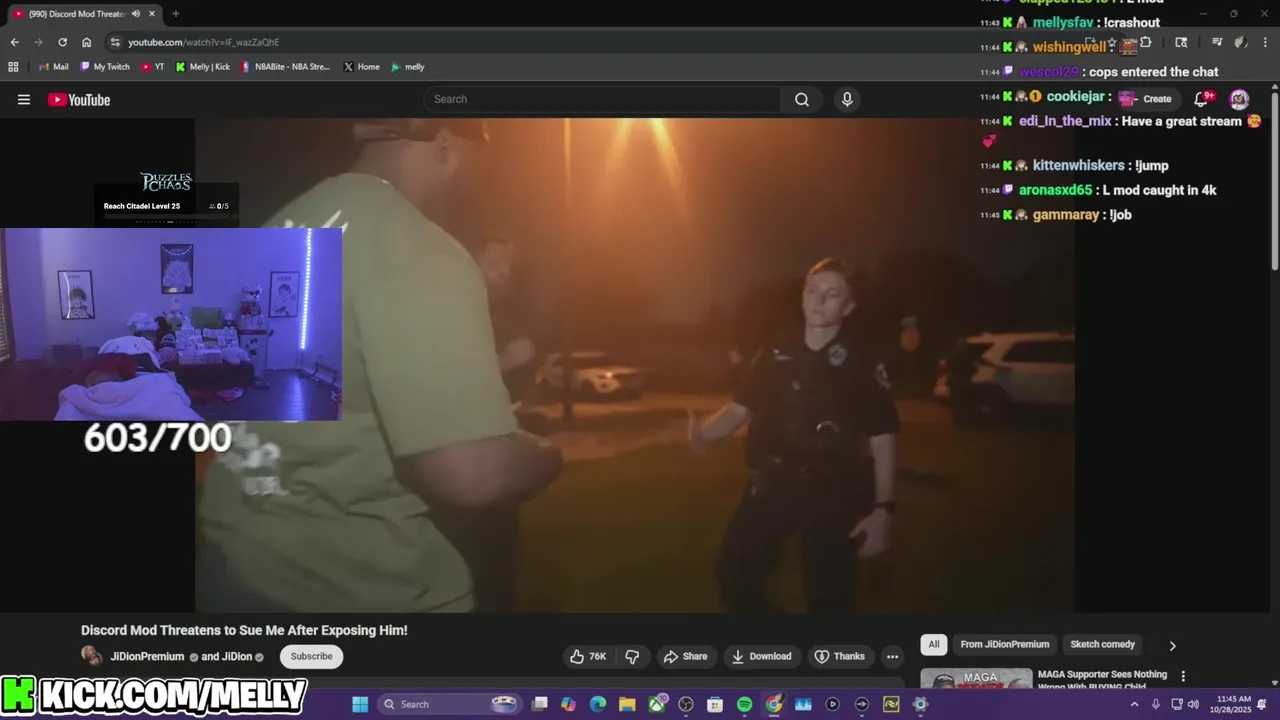The width and height of the screenshot is (1280, 720).
Task: Click the youtube.com address bar URL
Action: (203, 42)
